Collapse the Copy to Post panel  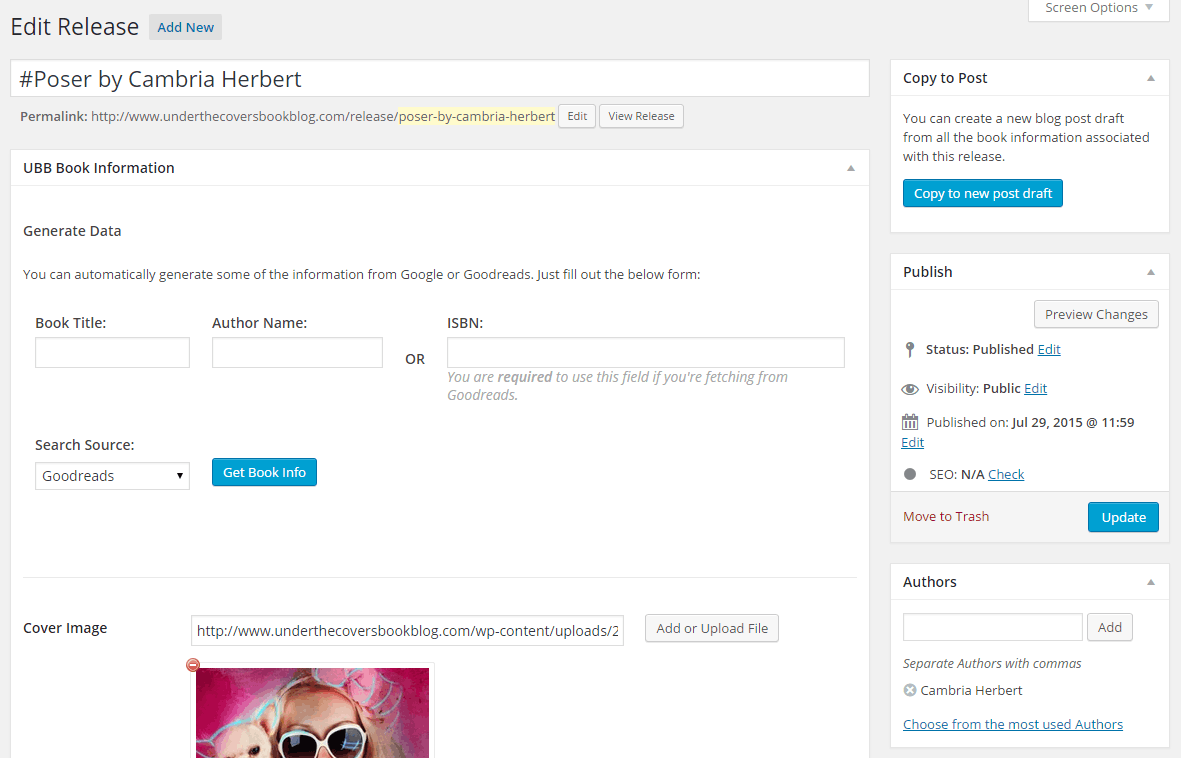[1150, 78]
